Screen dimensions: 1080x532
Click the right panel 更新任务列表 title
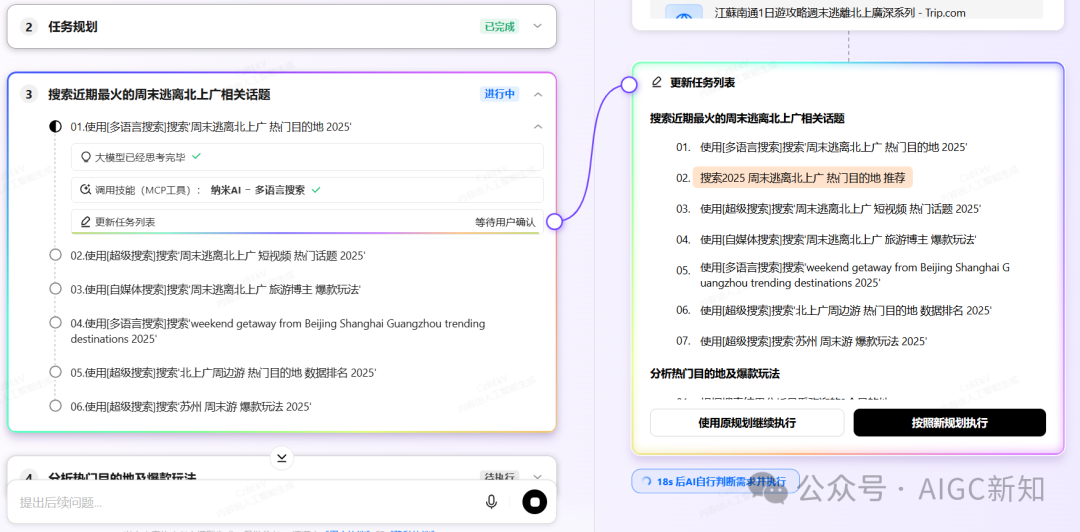point(702,83)
